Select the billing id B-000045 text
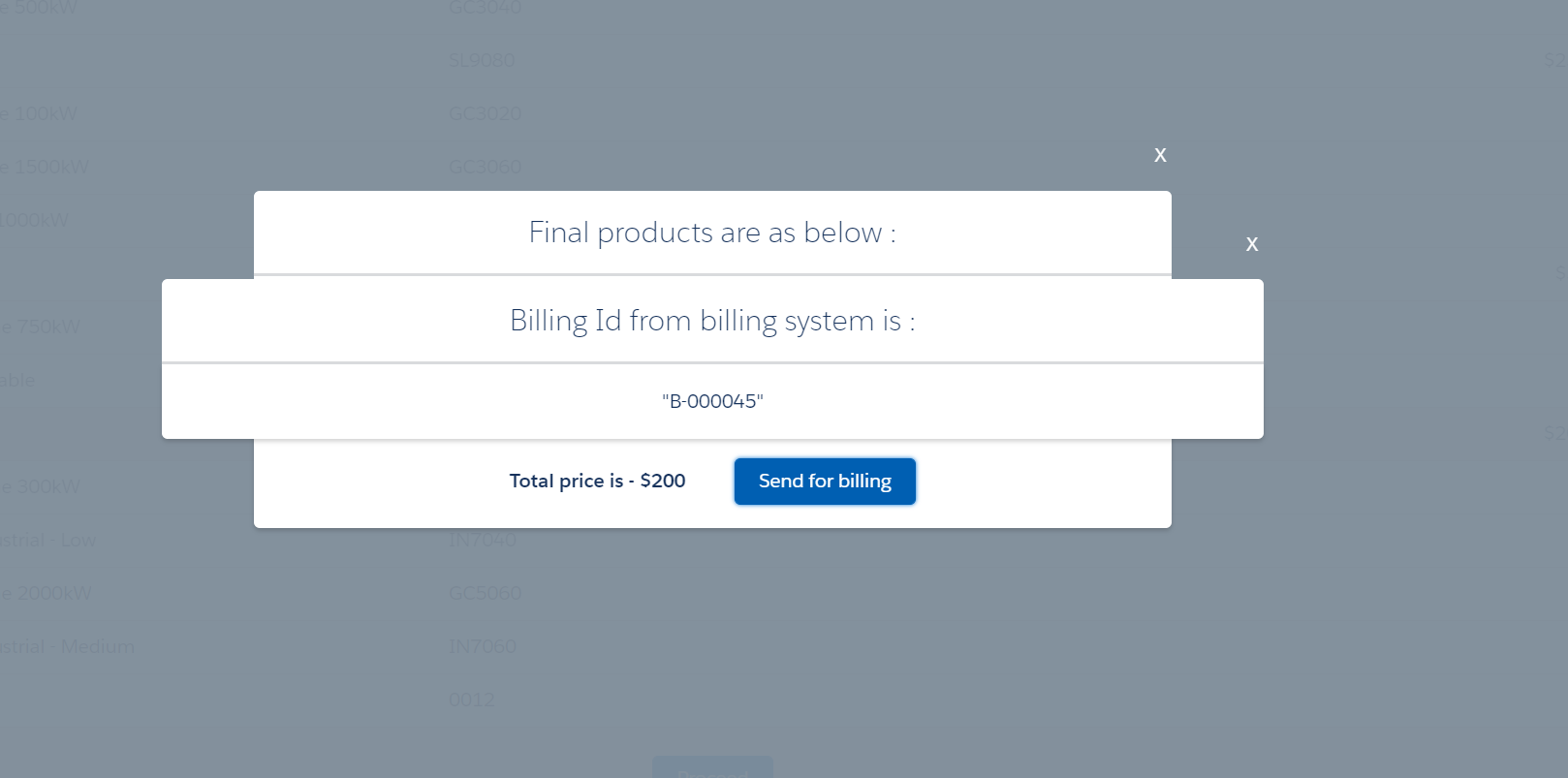This screenshot has width=1568, height=778. click(x=711, y=400)
